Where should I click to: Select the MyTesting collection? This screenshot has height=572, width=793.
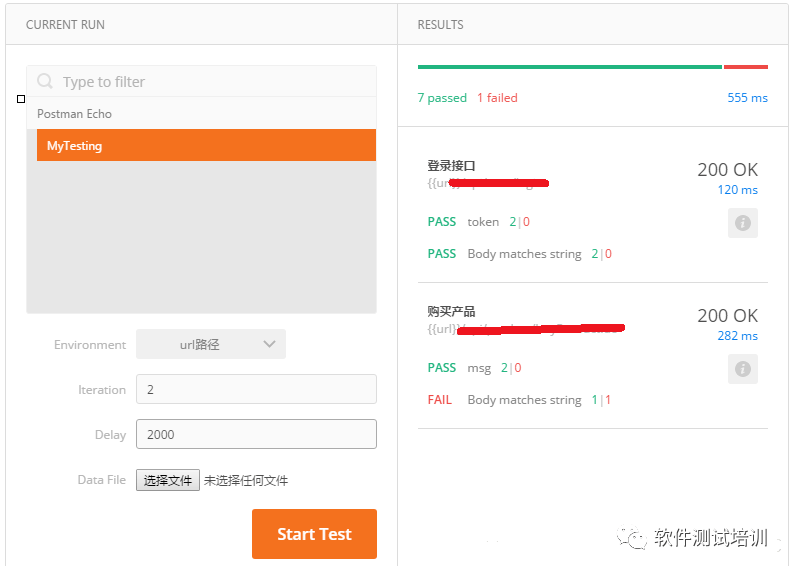pos(206,145)
